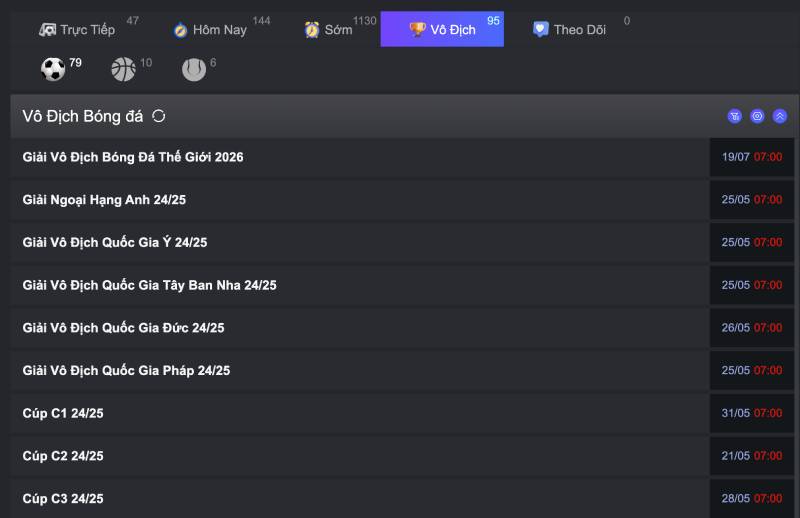Viewport: 800px width, 518px height.
Task: Switch to the Hôm Nay tab
Action: [210, 30]
